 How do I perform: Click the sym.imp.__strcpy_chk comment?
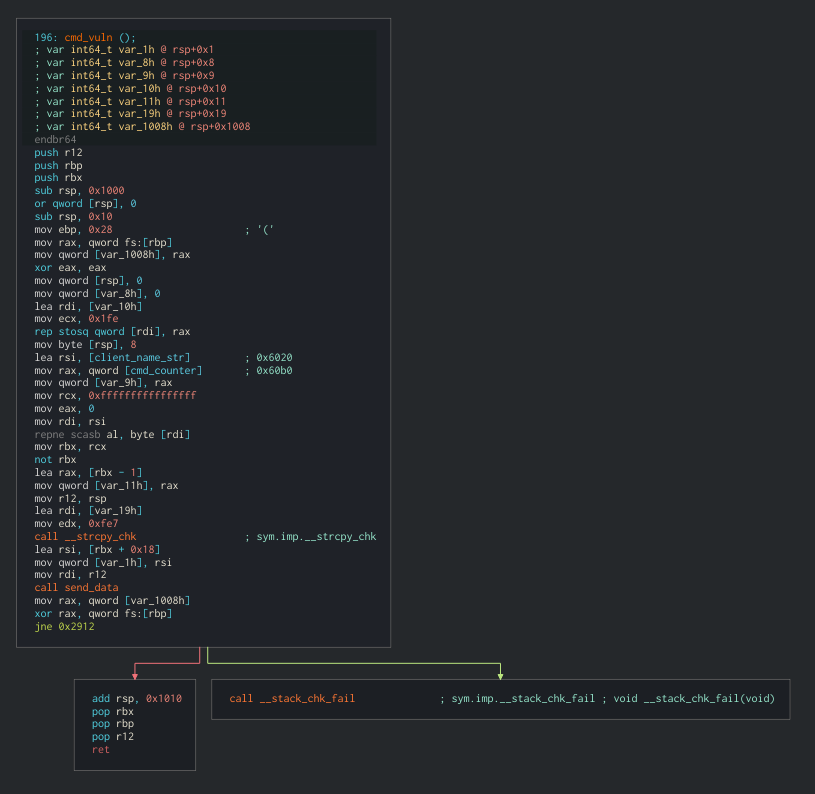312,536
